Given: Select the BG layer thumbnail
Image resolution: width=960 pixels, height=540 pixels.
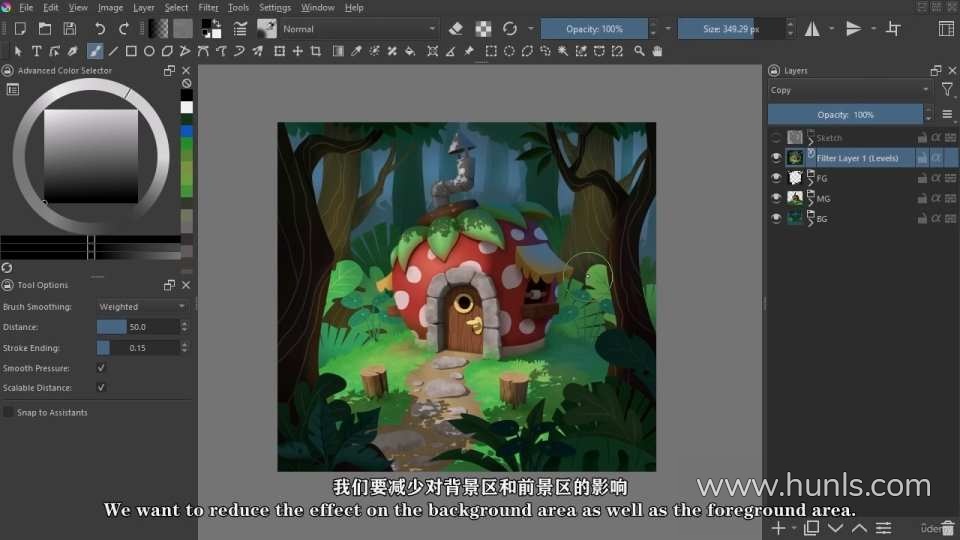Looking at the screenshot, I should click(795, 218).
